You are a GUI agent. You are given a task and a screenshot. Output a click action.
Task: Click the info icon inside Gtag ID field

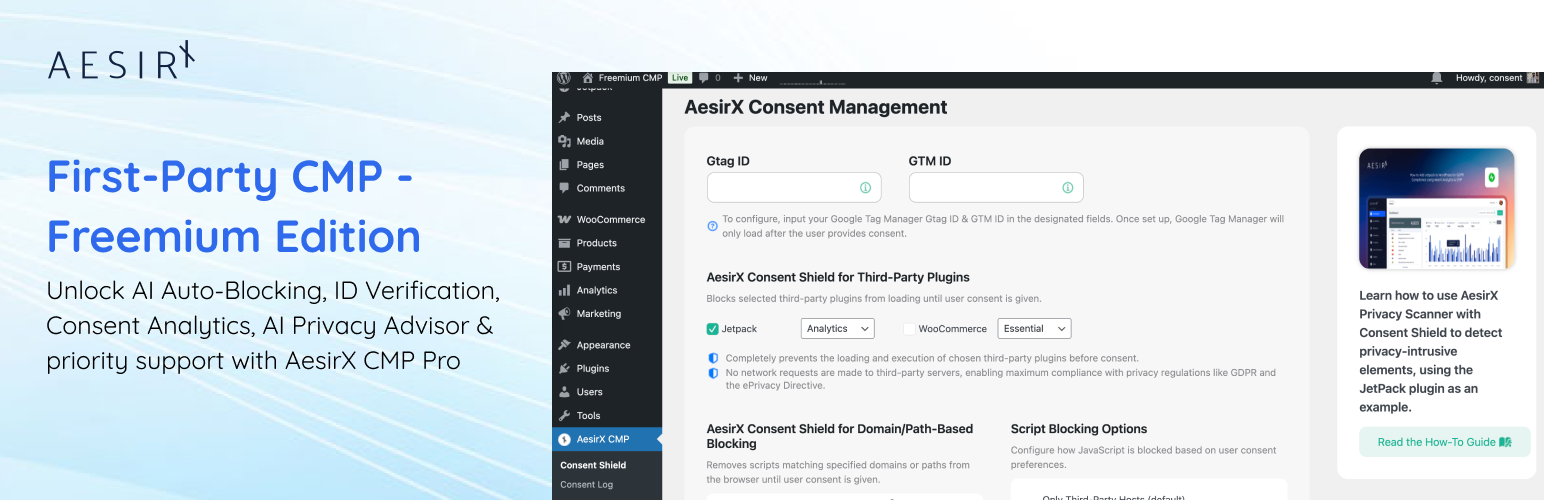(x=865, y=188)
